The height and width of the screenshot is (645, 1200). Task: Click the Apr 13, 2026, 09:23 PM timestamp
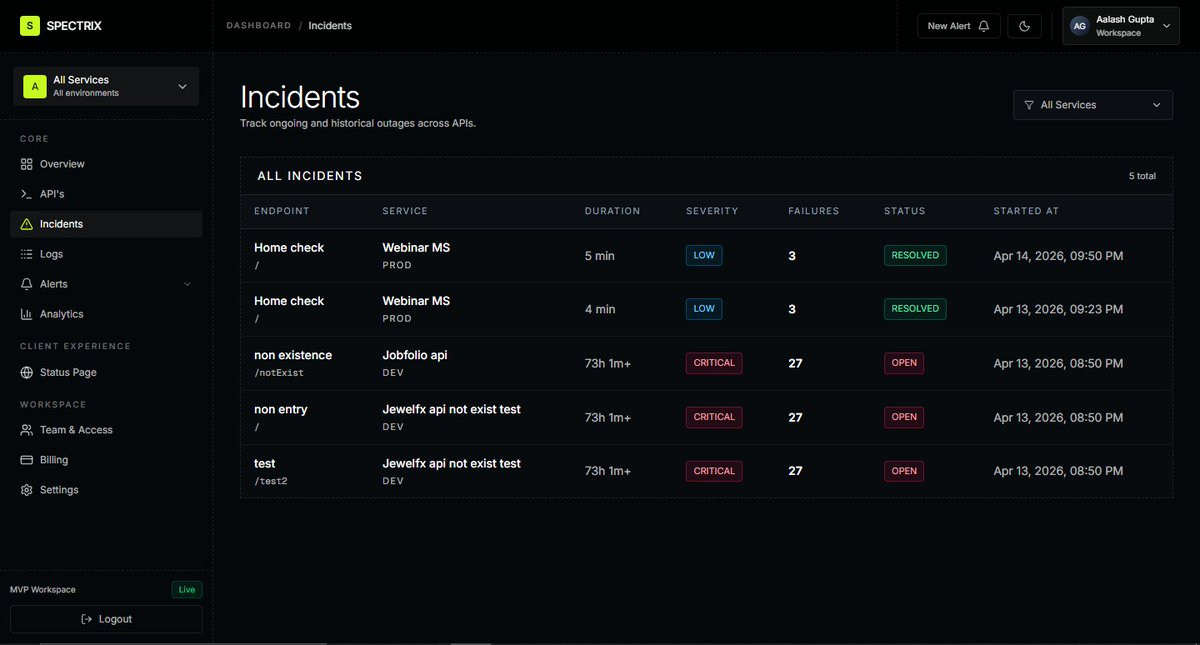click(x=1058, y=310)
